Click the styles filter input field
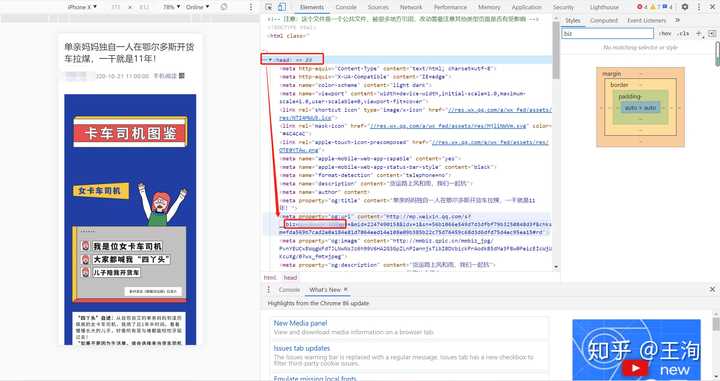720x381 pixels. tap(608, 34)
